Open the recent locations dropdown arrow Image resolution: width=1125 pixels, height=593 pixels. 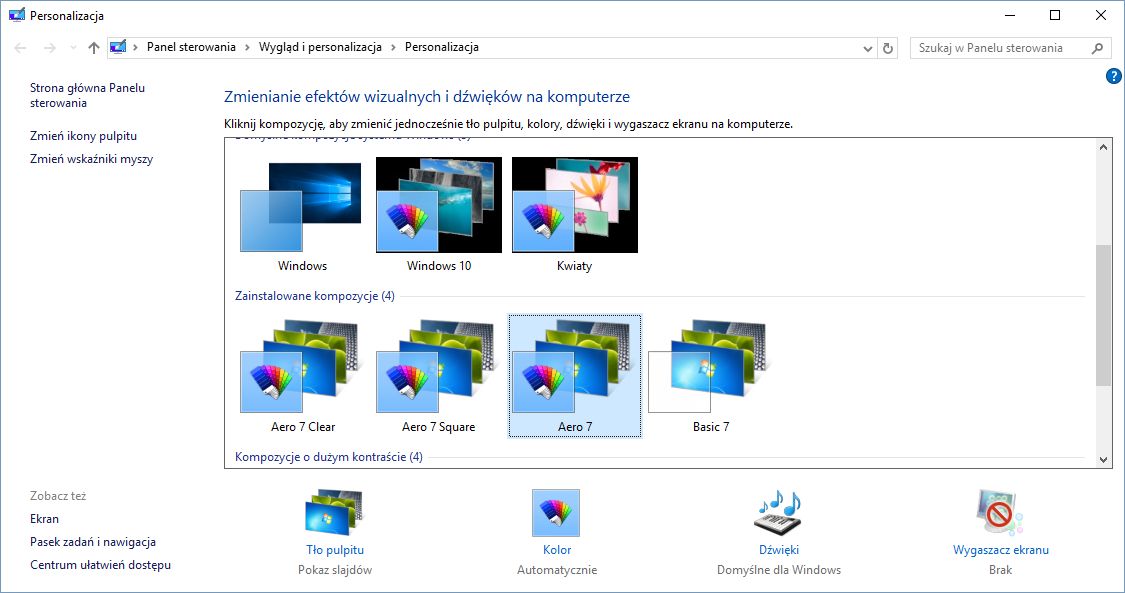coord(73,48)
